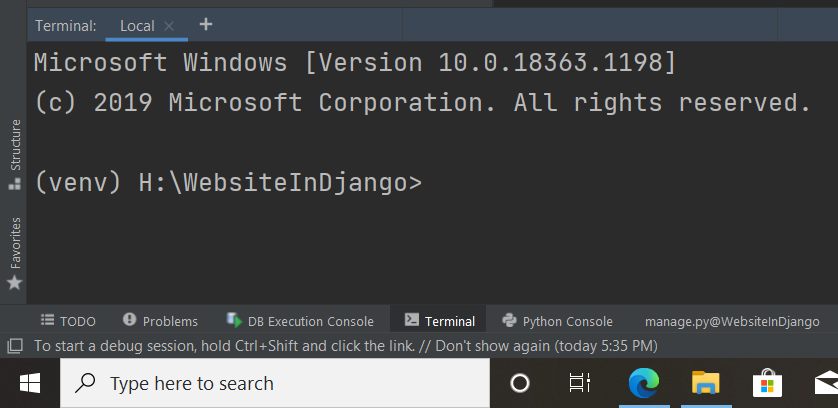Open a new terminal session with plus icon
Image resolution: width=838 pixels, height=408 pixels.
coord(206,25)
